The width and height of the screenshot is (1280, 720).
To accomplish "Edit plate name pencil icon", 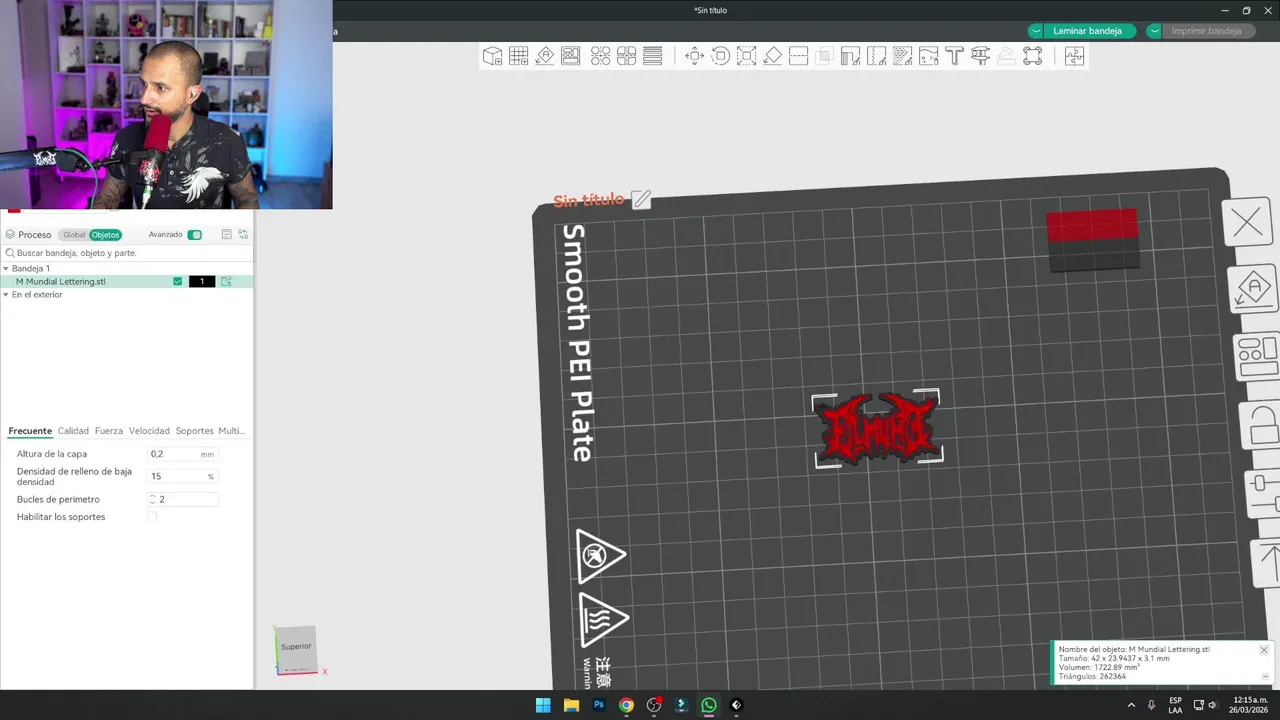I will point(641,200).
